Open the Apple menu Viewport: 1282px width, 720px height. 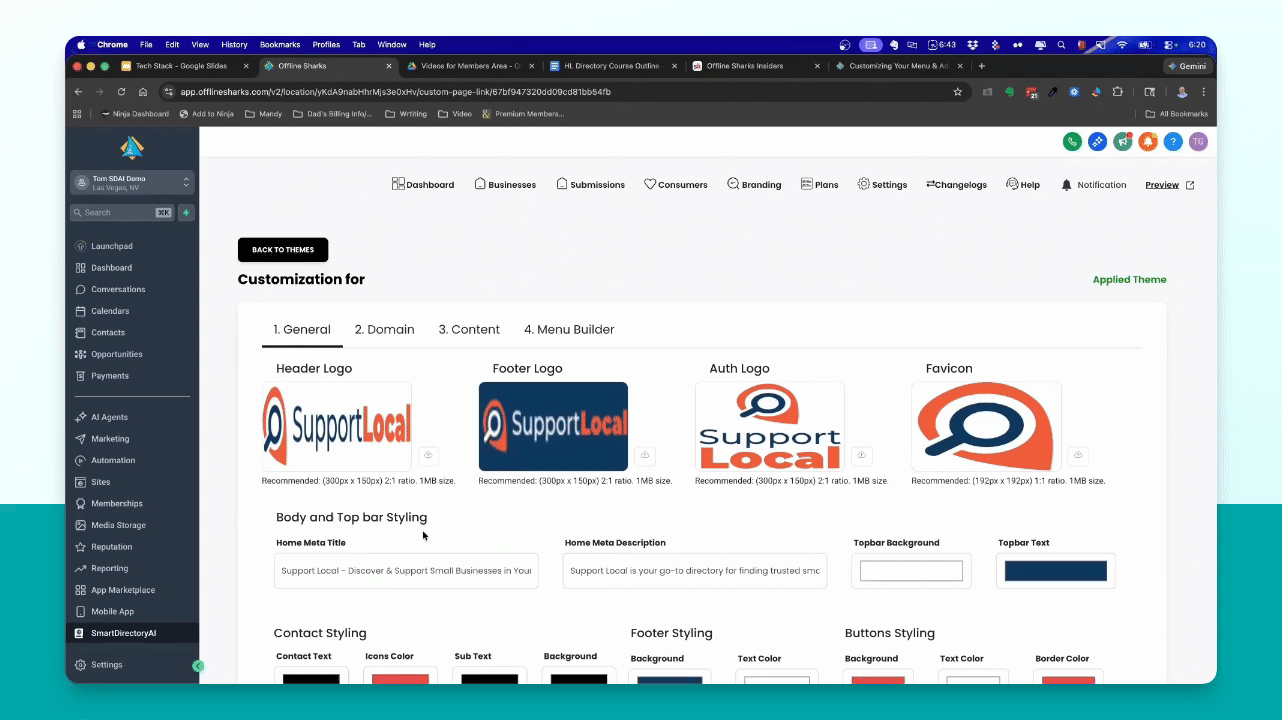81,45
